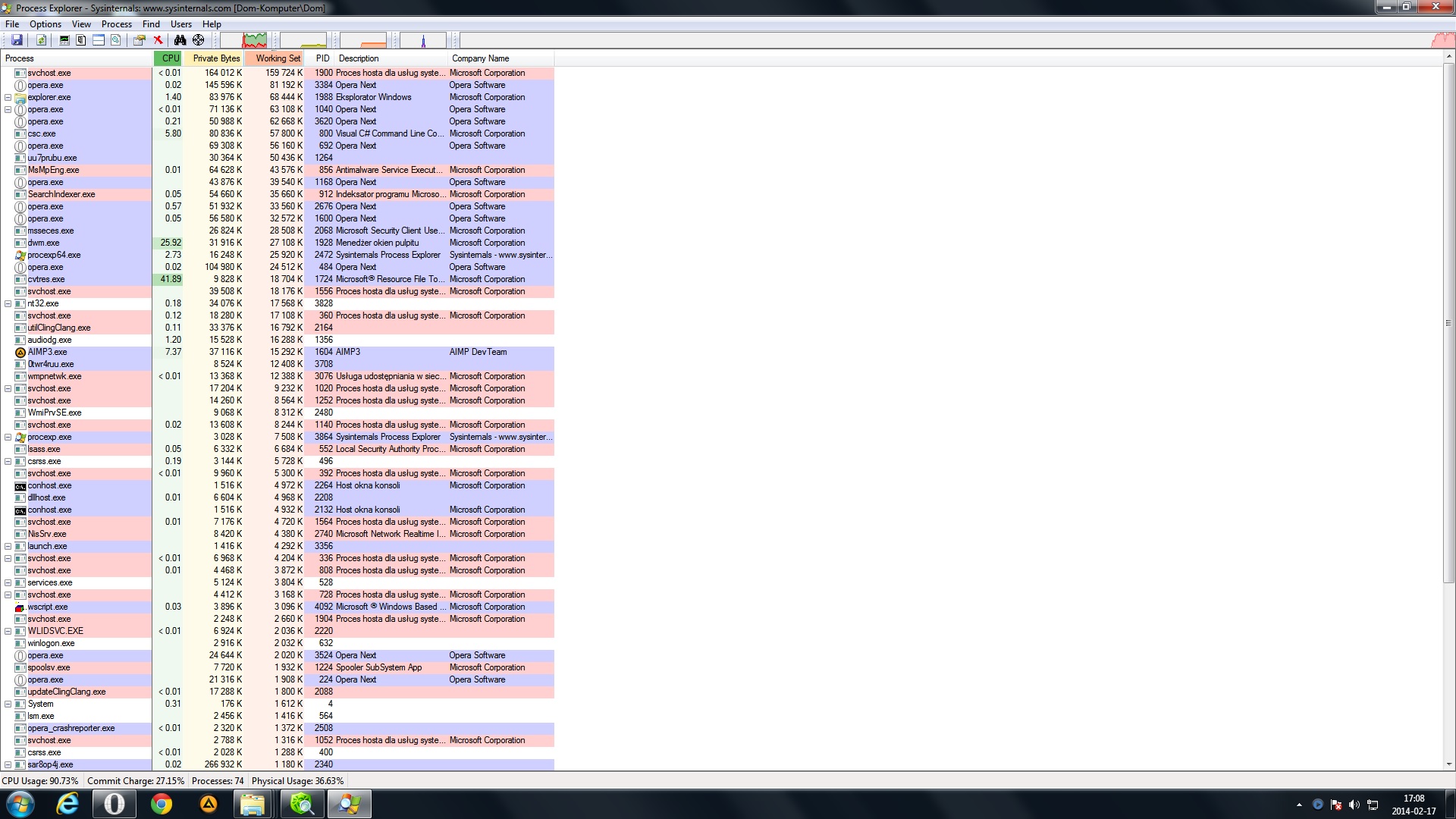Open the Action Center flag tray icon

(1336, 805)
